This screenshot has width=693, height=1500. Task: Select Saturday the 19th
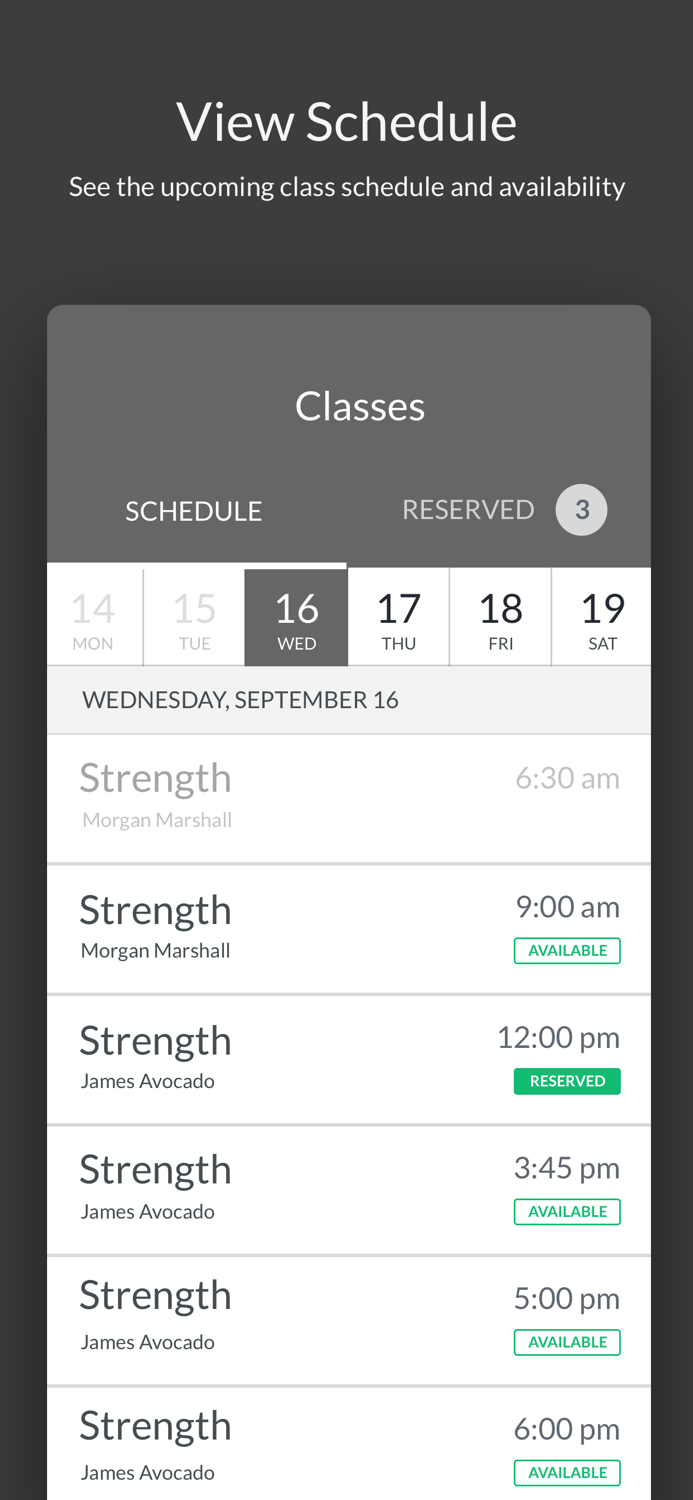tap(602, 619)
